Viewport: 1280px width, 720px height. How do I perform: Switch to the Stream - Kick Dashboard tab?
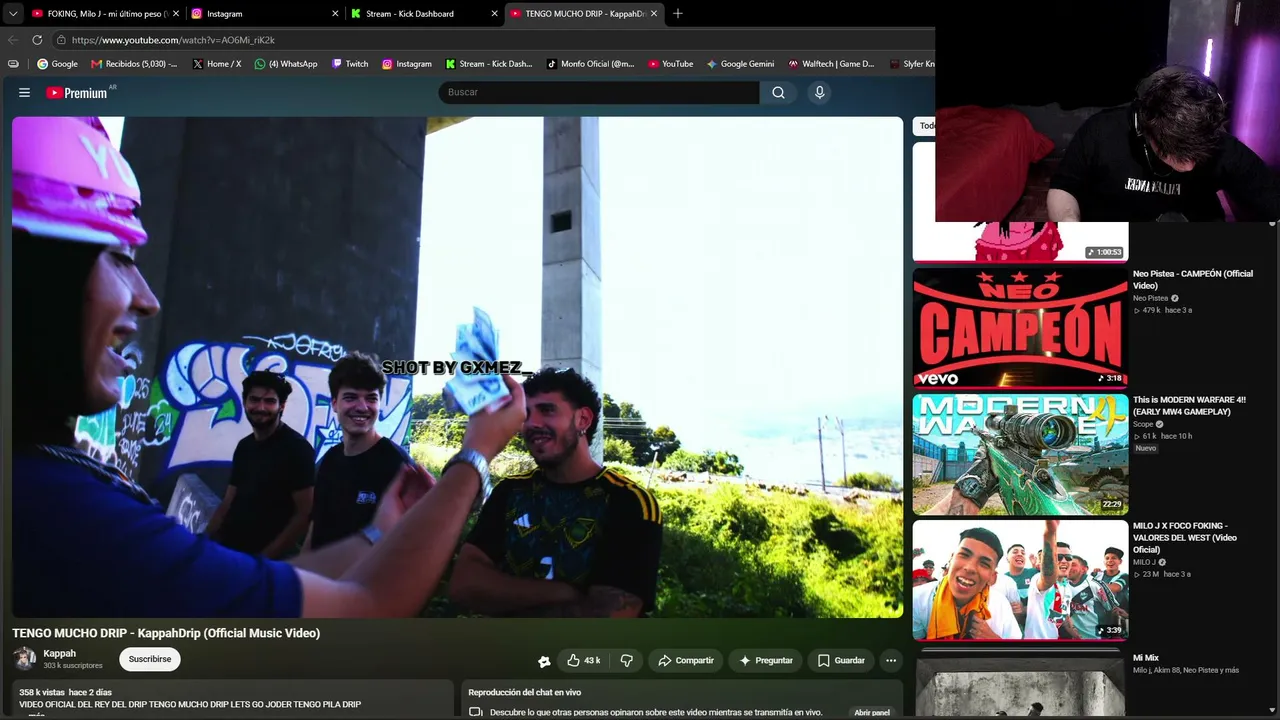pos(424,14)
